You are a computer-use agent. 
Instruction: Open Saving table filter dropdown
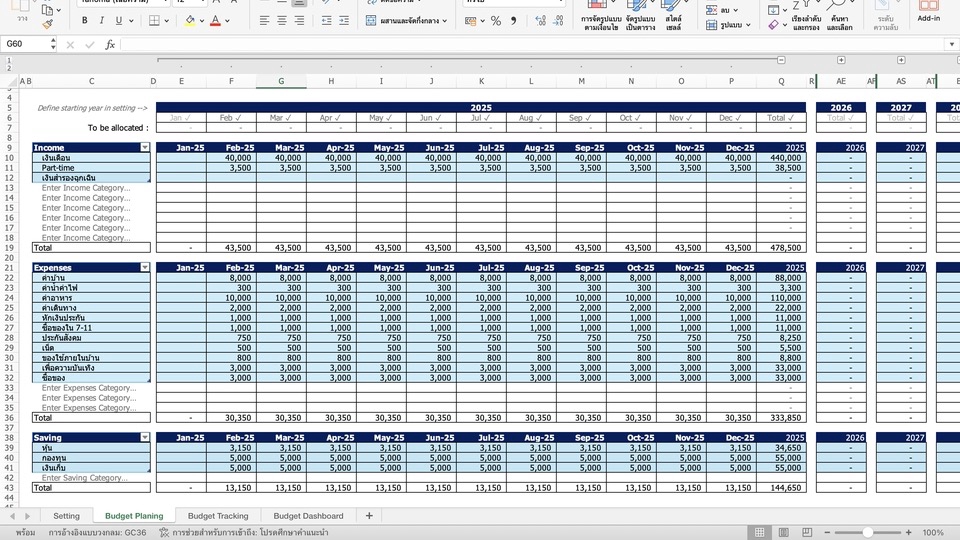144,437
